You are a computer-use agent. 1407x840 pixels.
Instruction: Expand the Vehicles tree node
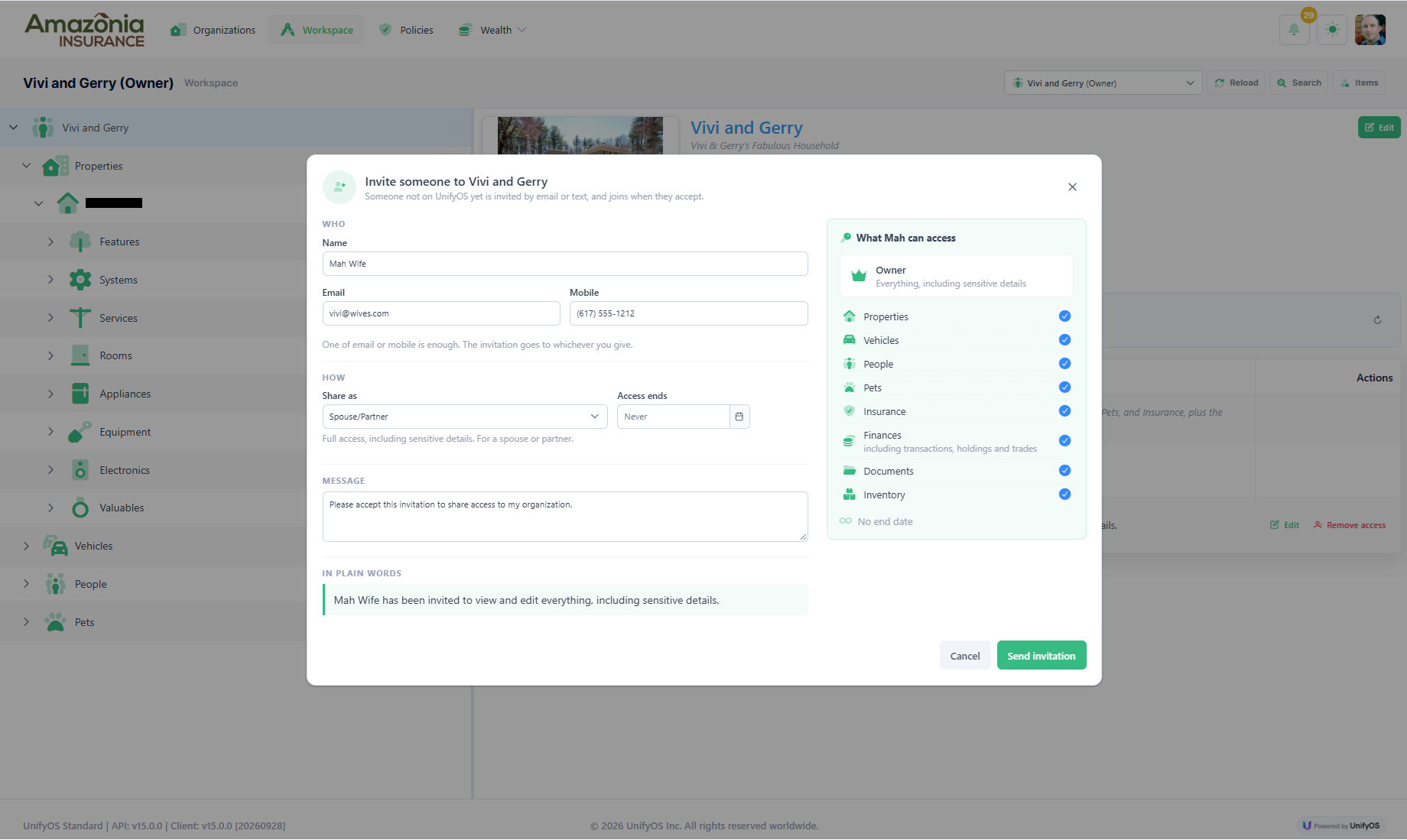click(26, 546)
